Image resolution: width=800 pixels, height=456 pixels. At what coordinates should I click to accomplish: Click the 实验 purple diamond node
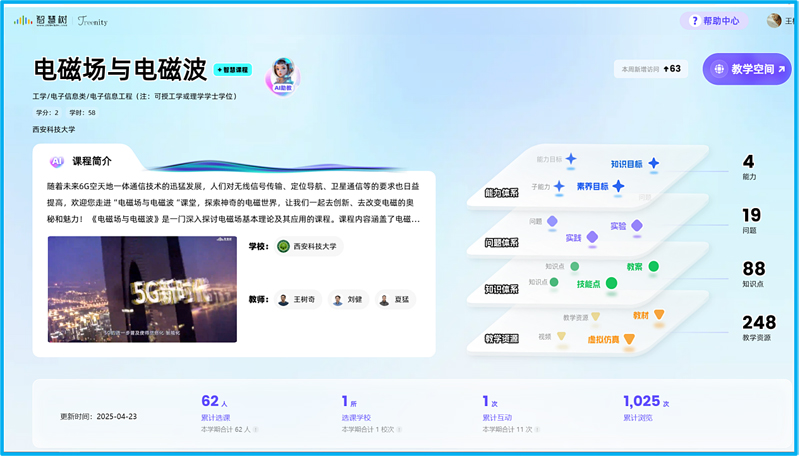(x=637, y=226)
